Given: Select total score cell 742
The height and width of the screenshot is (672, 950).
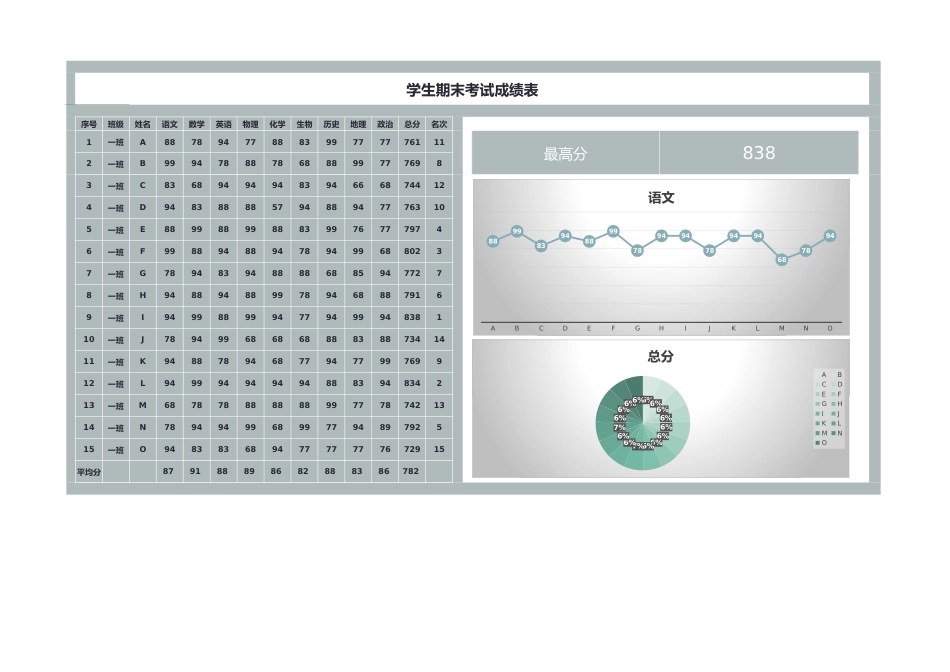Looking at the screenshot, I should [412, 405].
